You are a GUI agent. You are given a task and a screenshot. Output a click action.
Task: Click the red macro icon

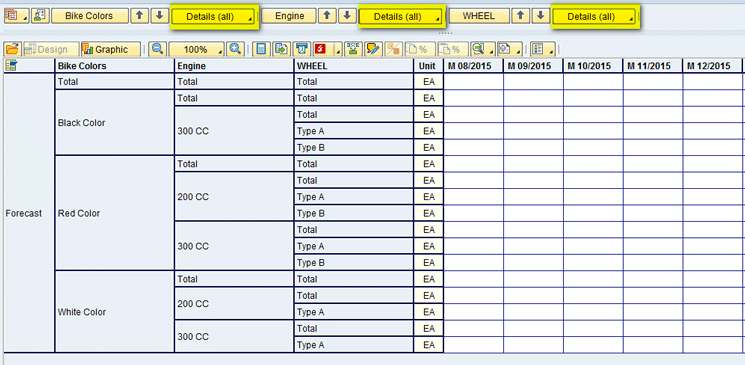pyautogui.click(x=319, y=49)
